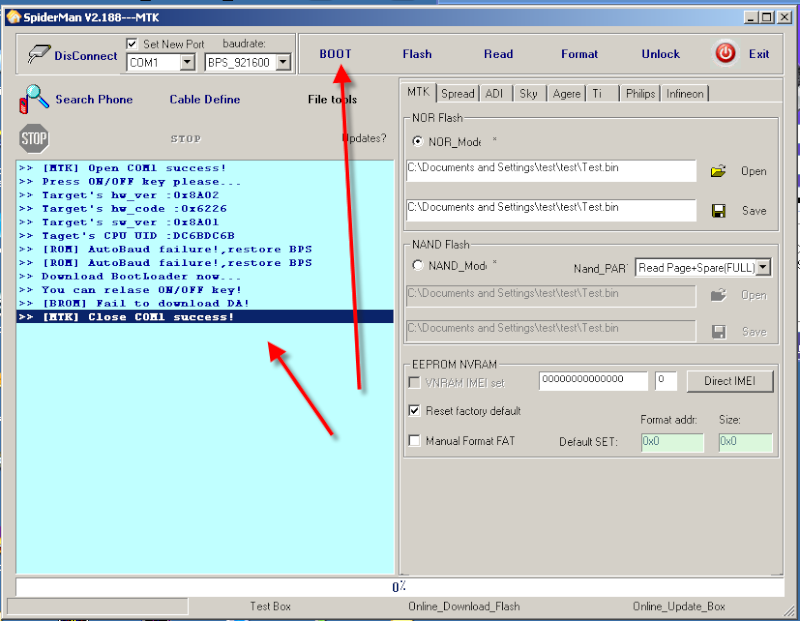Open the BPS_921600 baudrate dropdown
Viewport: 800px width, 621px height.
pos(283,62)
